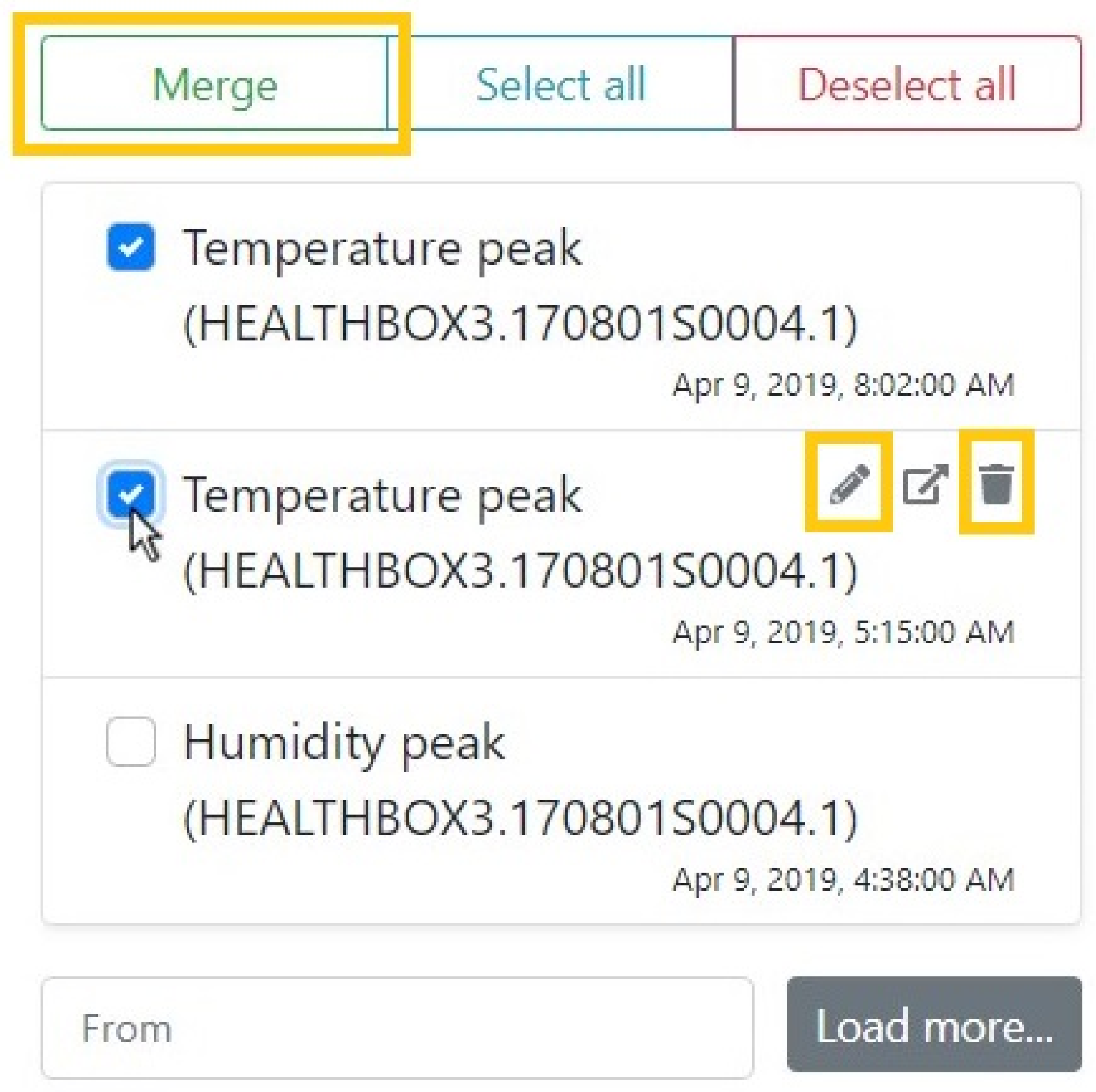Select the Humidity peak event title
This screenshot has height=1092, width=1096.
344,742
